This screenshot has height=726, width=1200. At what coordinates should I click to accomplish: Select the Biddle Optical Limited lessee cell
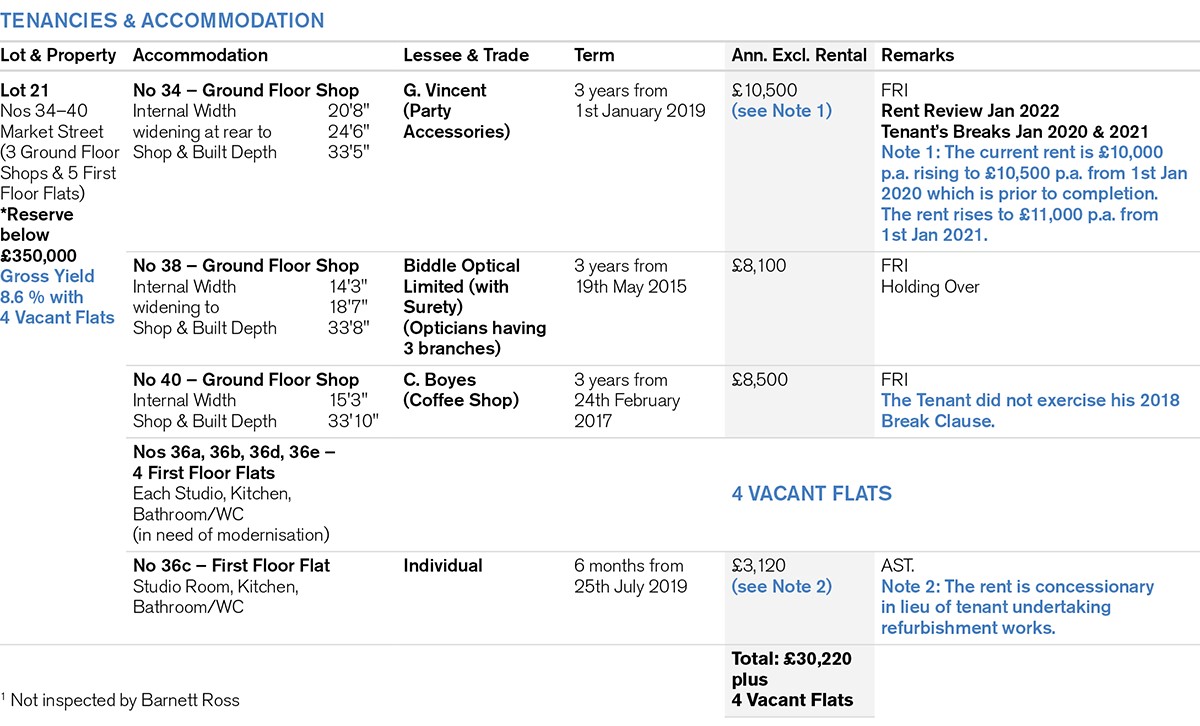[474, 307]
